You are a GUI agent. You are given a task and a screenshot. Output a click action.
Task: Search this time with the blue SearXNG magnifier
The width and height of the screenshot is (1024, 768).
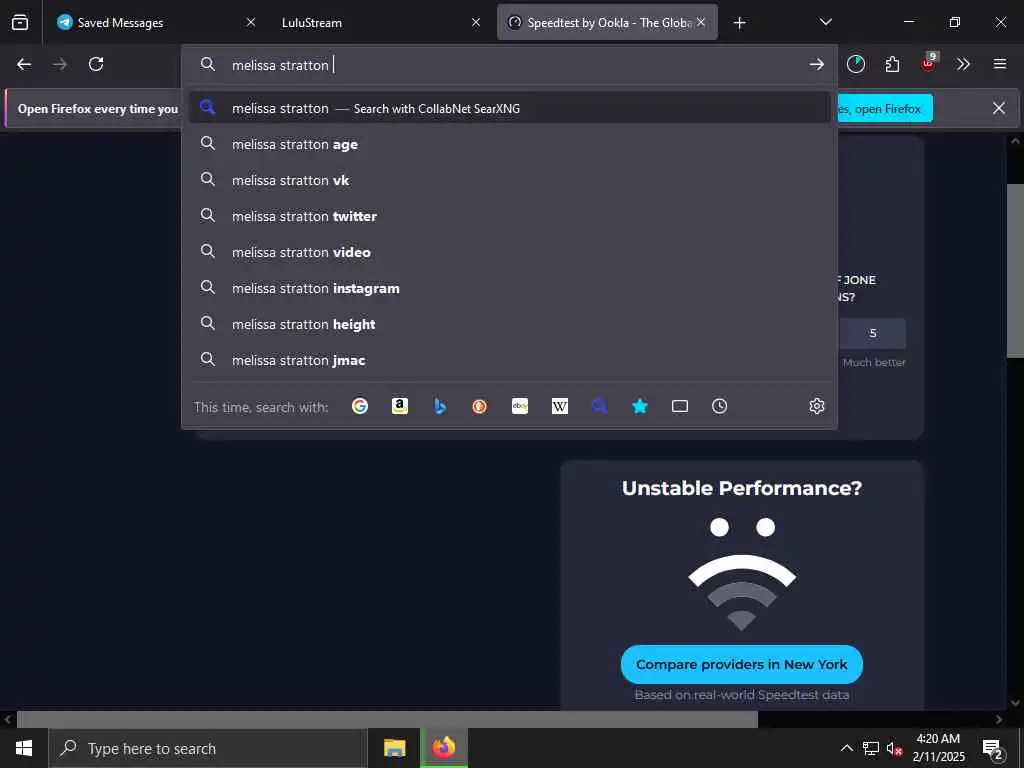[600, 406]
